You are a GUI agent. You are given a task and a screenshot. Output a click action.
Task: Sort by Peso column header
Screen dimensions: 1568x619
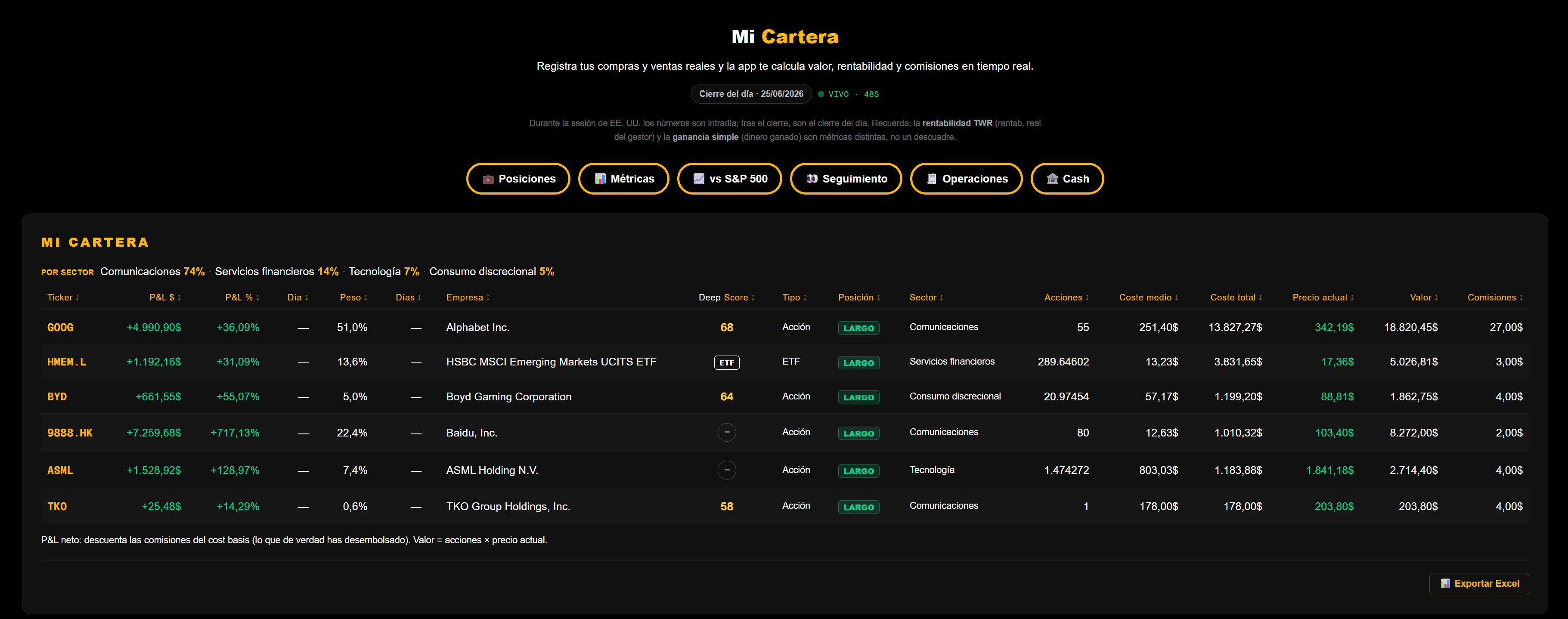point(353,297)
